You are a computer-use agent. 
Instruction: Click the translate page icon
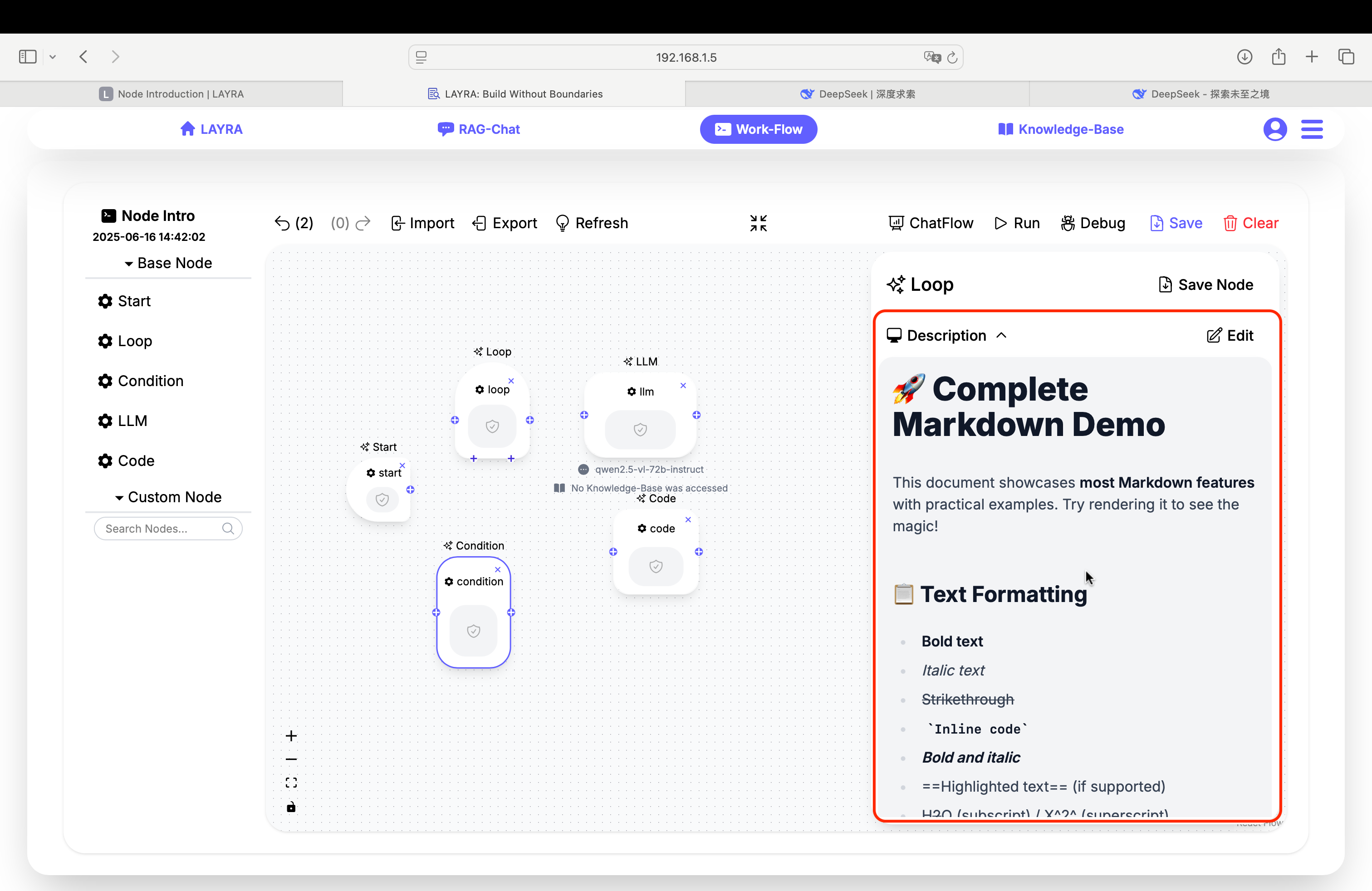[931, 57]
